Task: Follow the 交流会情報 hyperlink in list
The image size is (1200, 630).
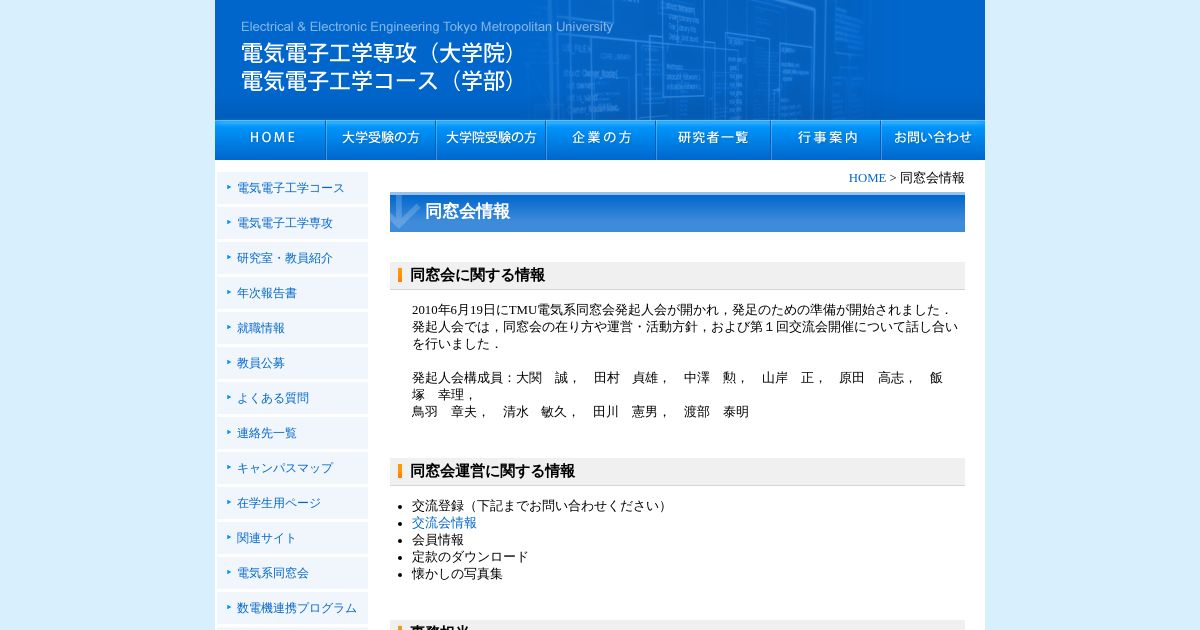Action: [444, 523]
